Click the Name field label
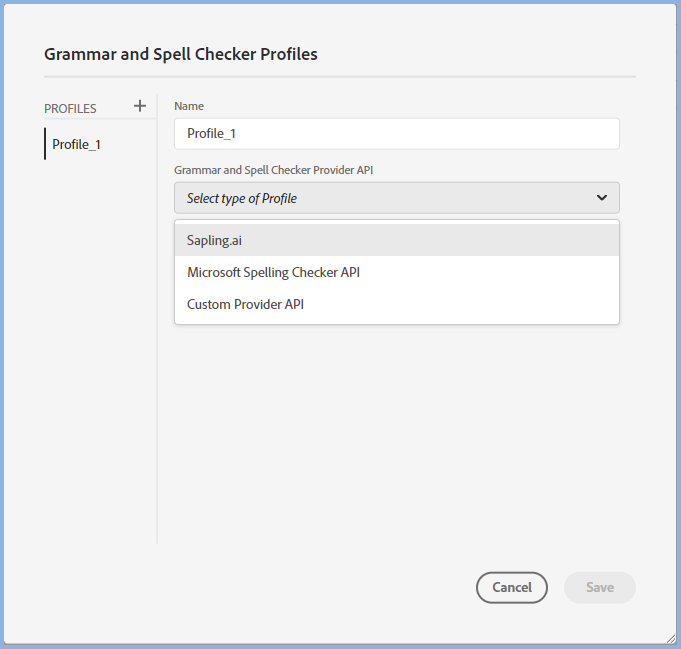Viewport: 681px width, 649px height. coord(189,106)
